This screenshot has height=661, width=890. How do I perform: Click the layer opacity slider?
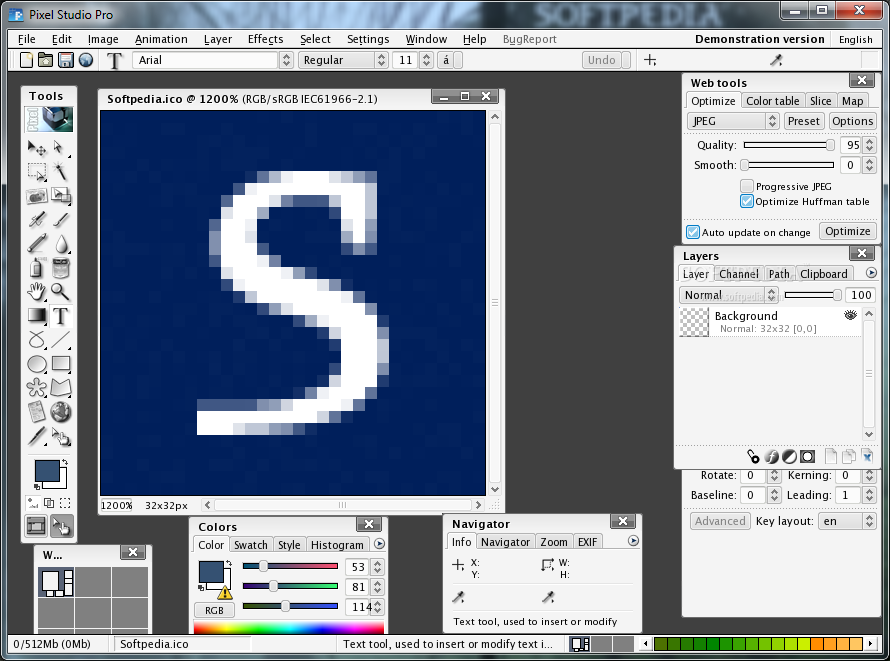(x=813, y=294)
